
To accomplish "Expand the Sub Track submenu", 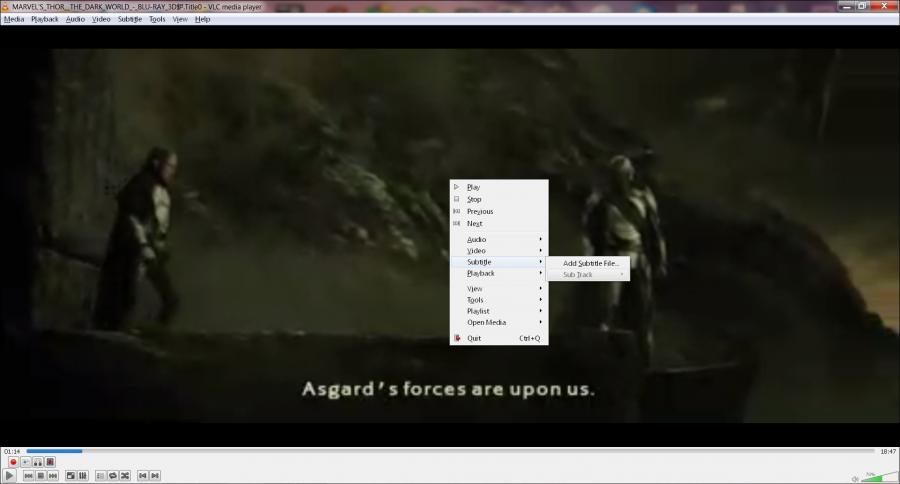I will 588,275.
